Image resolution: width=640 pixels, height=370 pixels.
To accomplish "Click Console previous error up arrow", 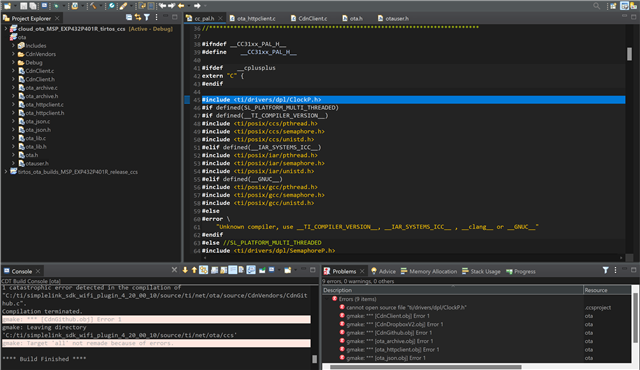I will point(194,270).
